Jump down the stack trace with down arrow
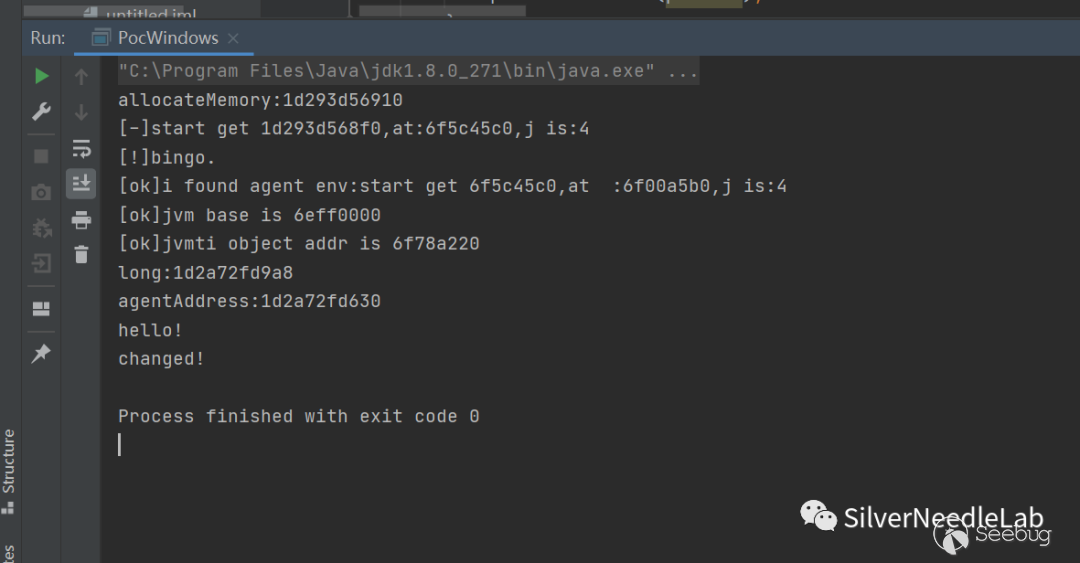 pos(81,112)
